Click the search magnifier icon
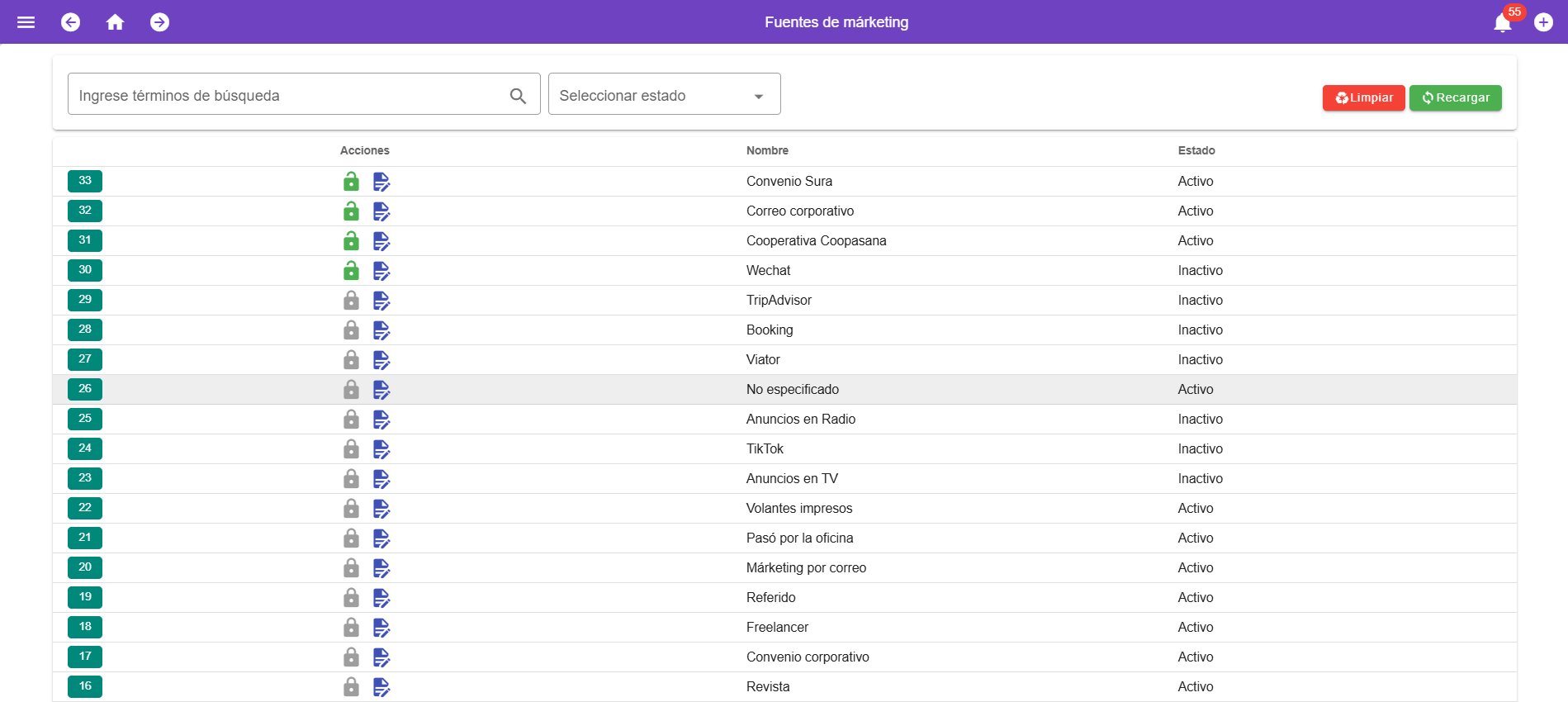The width and height of the screenshot is (1568, 702). tap(518, 96)
